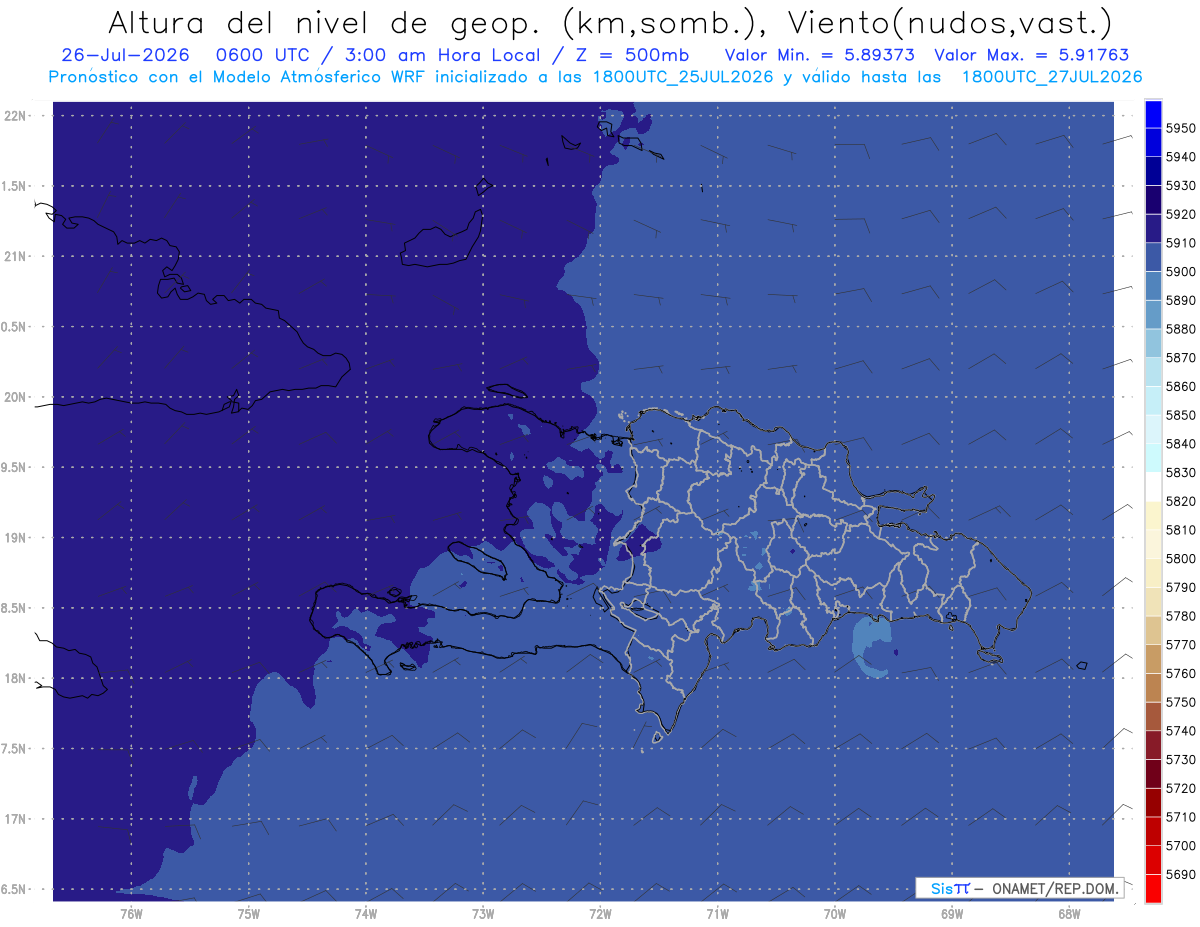Click the 20N latitude axis label
Image resolution: width=1200 pixels, height=927 pixels.
[x=15, y=397]
